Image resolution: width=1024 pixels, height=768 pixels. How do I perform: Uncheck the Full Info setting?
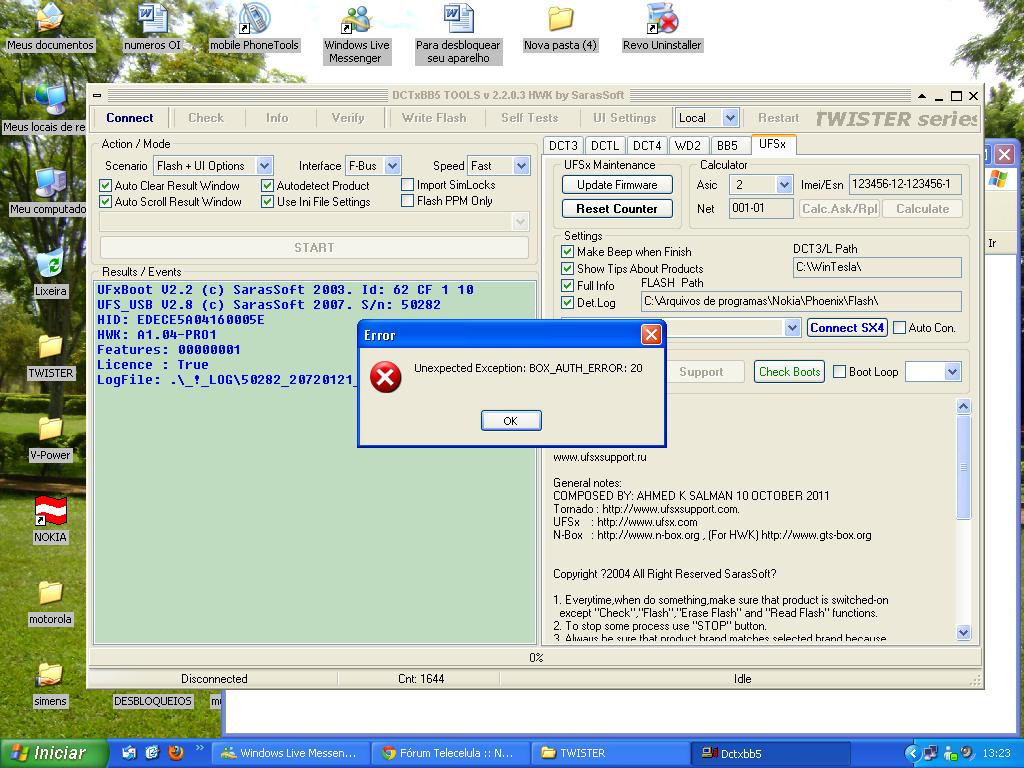pos(568,285)
